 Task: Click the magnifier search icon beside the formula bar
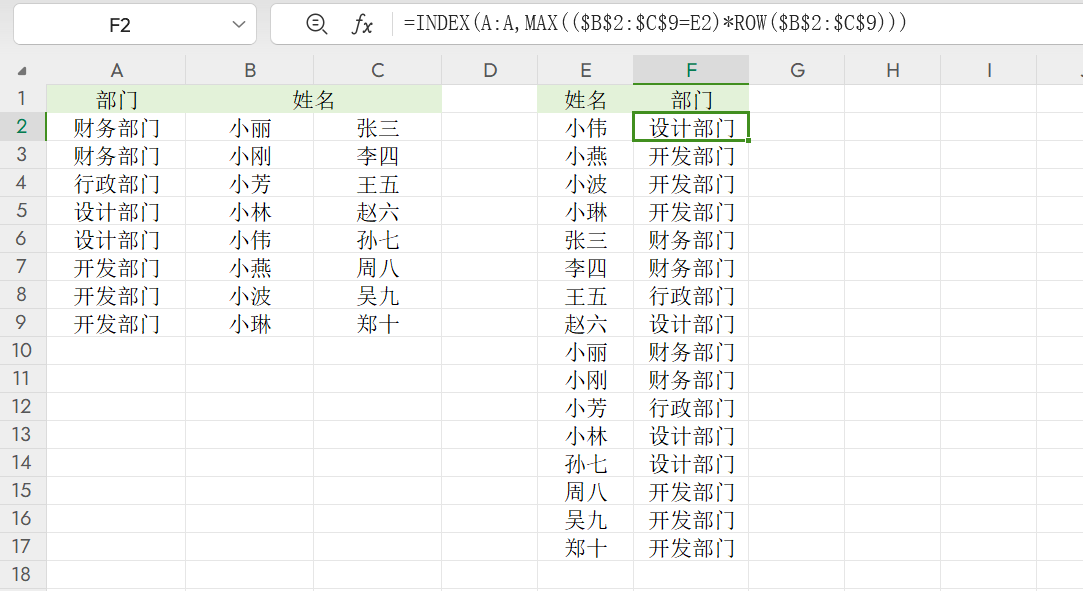(x=315, y=22)
